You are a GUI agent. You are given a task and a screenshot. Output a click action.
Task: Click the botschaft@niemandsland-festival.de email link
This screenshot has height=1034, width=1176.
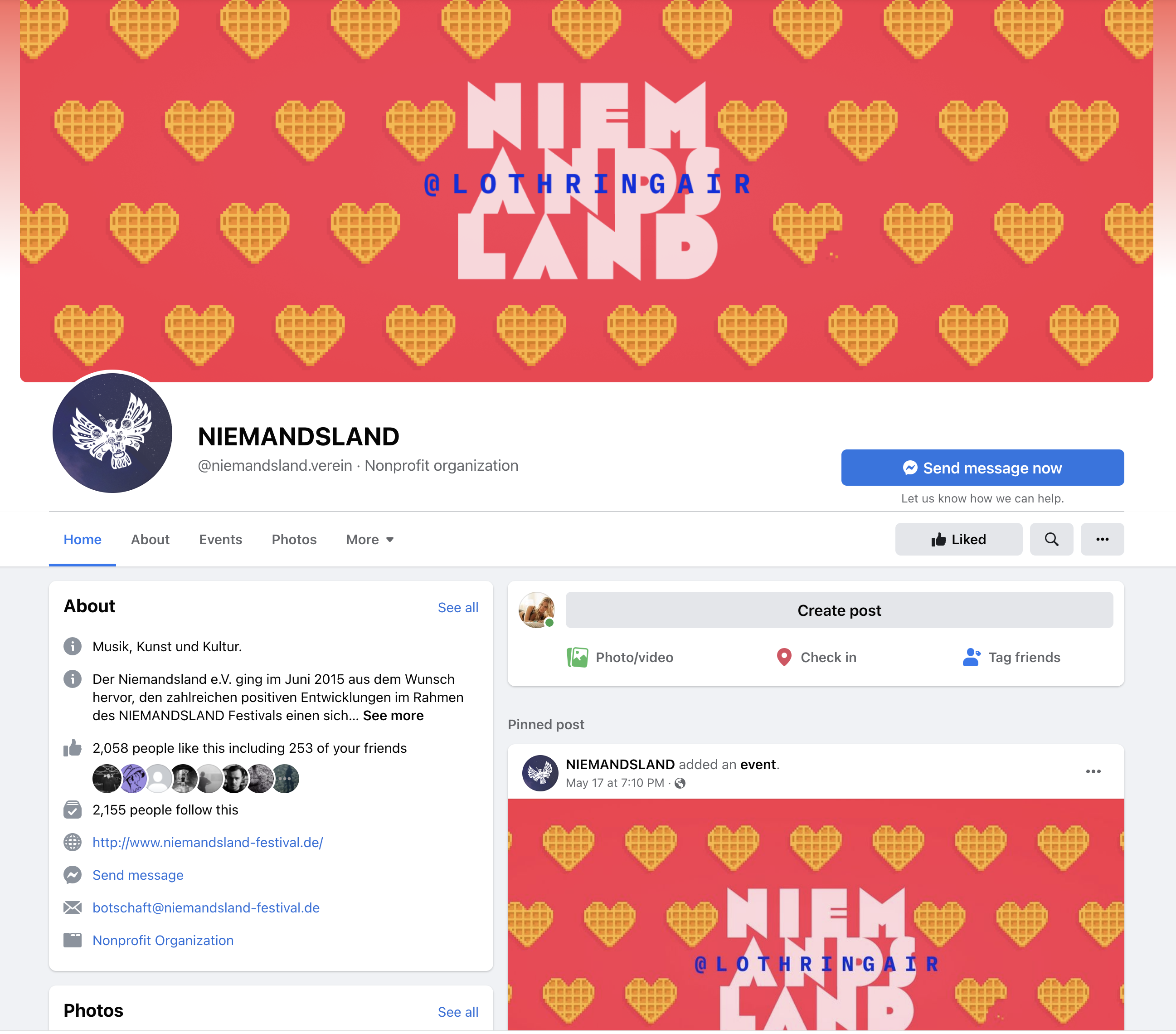[206, 907]
